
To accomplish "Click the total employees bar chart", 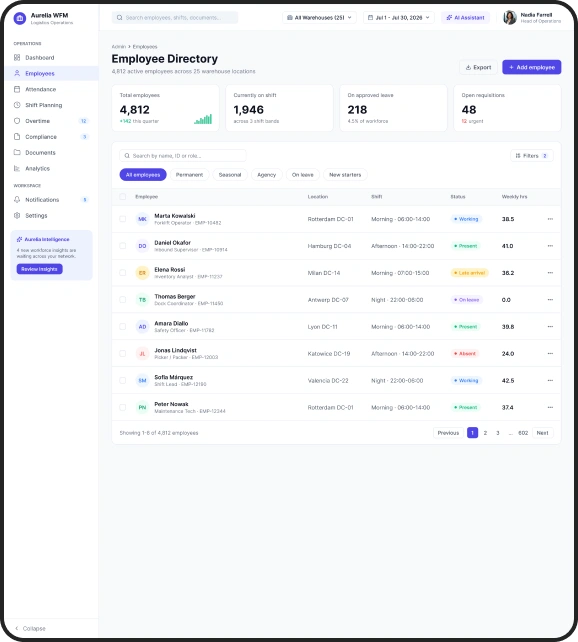I will 203,119.
